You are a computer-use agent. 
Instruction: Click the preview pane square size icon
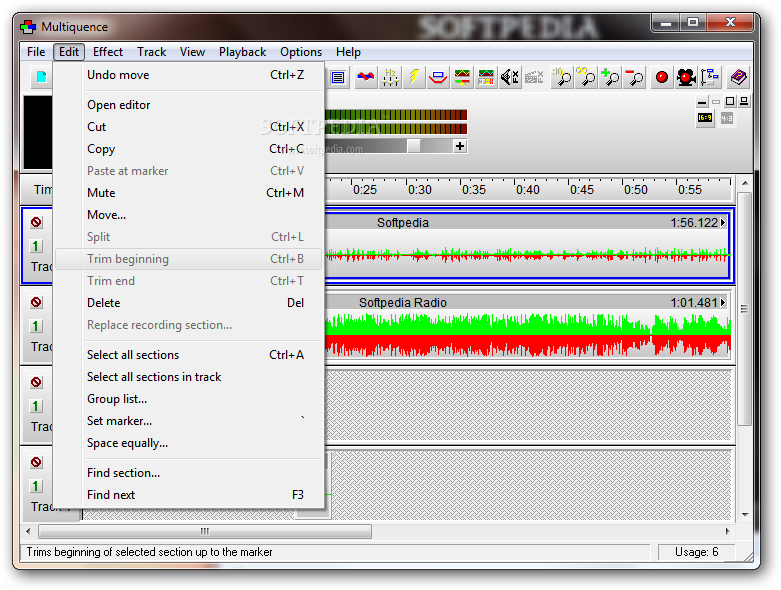pyautogui.click(x=730, y=102)
